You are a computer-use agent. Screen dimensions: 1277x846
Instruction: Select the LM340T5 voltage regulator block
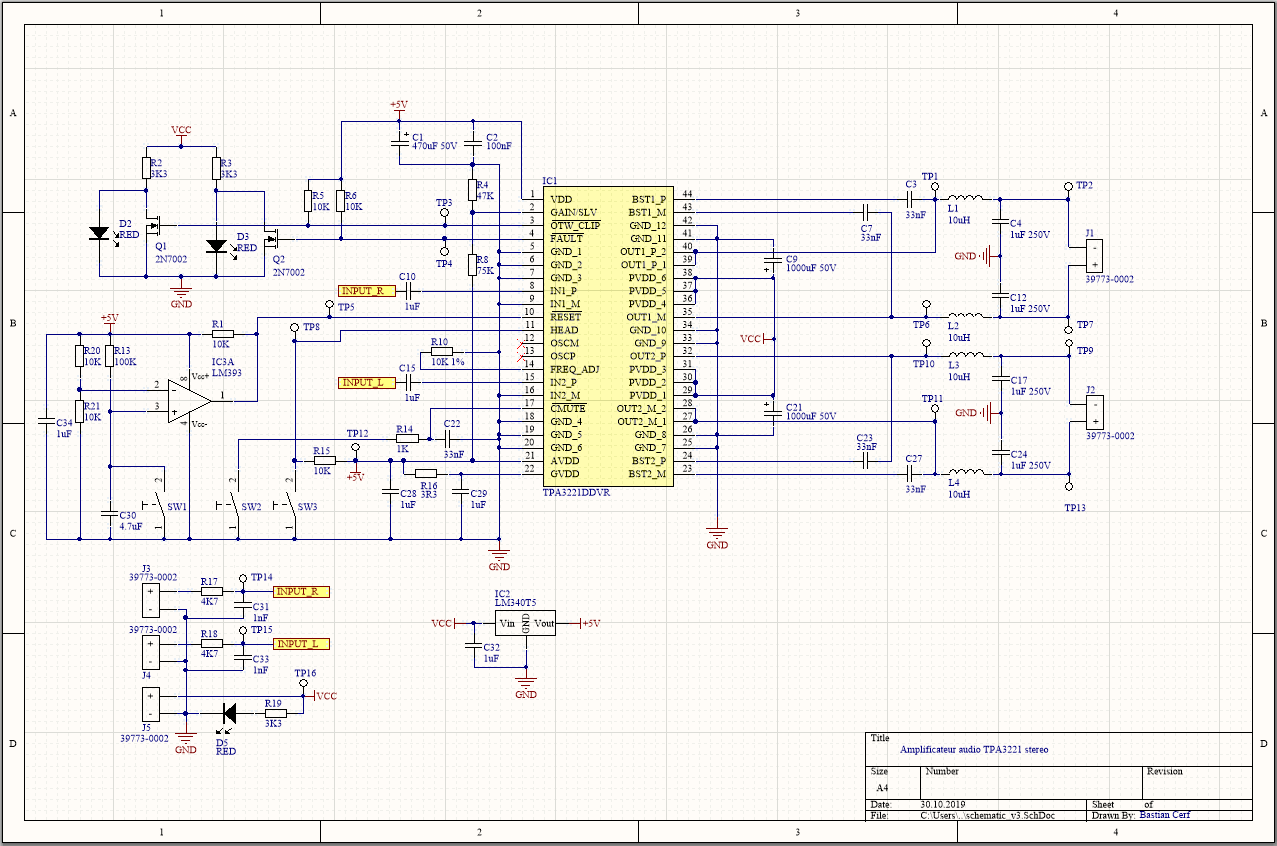526,623
